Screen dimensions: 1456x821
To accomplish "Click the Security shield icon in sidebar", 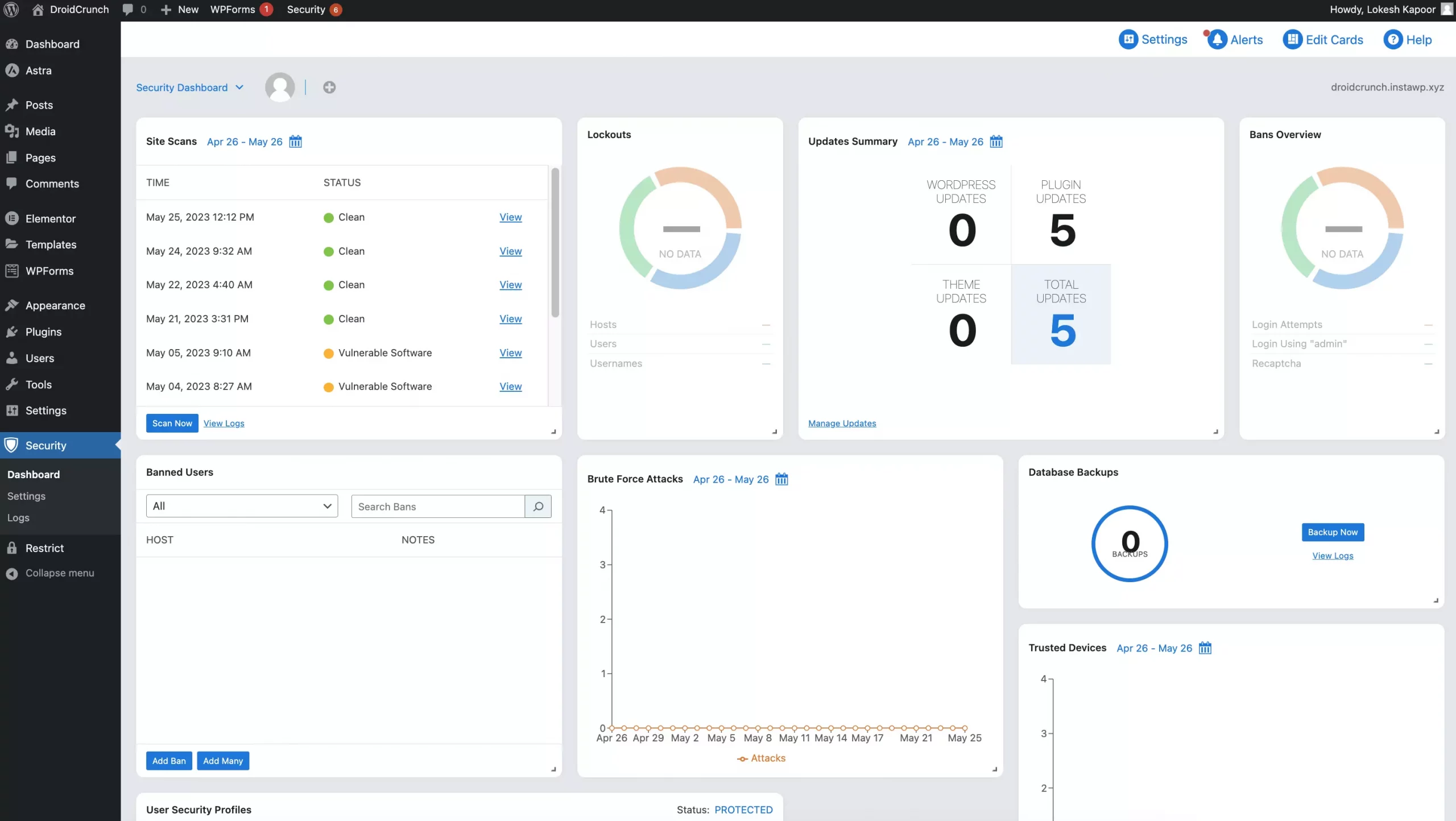I will 12,445.
